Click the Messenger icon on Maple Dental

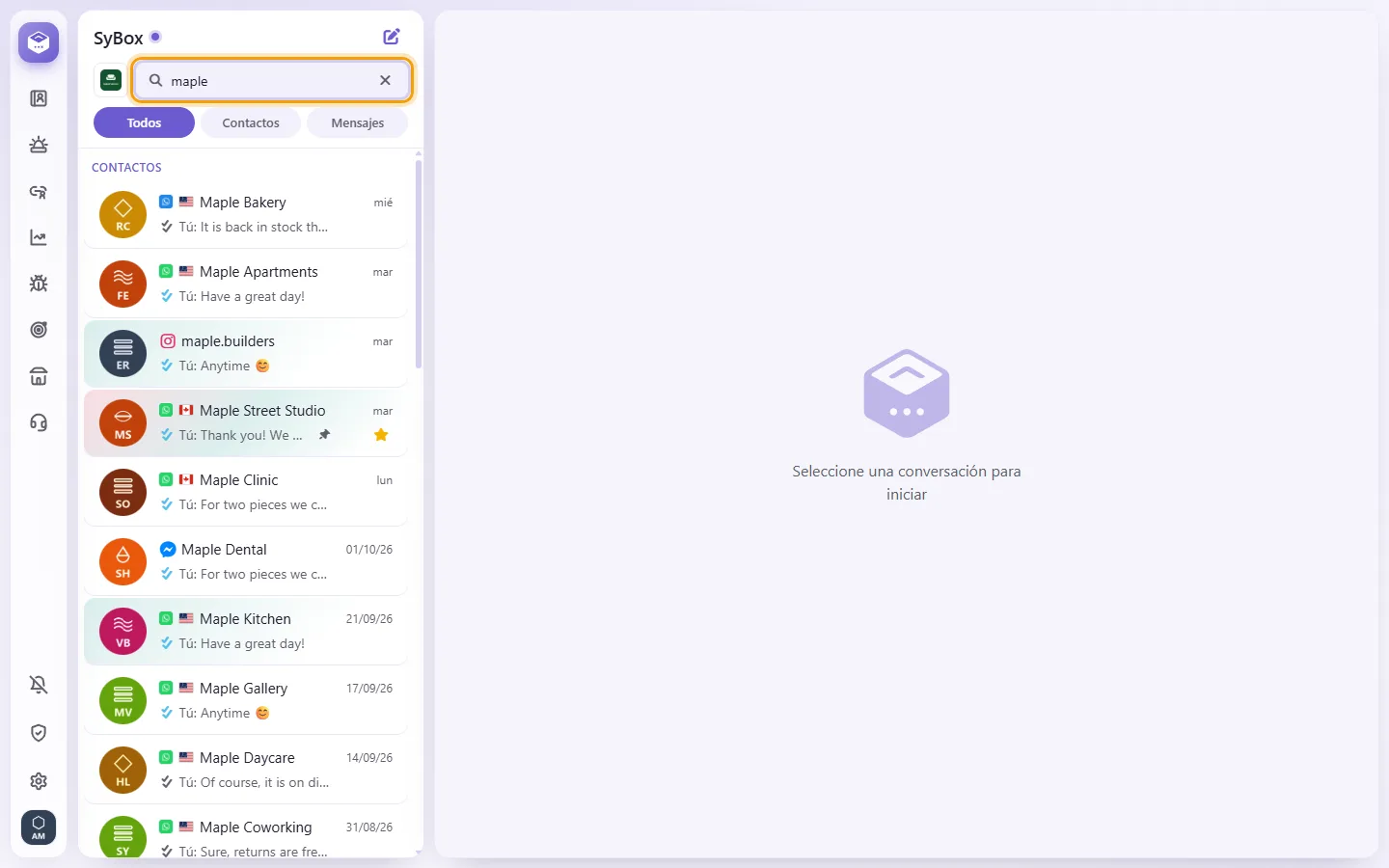[x=168, y=549]
